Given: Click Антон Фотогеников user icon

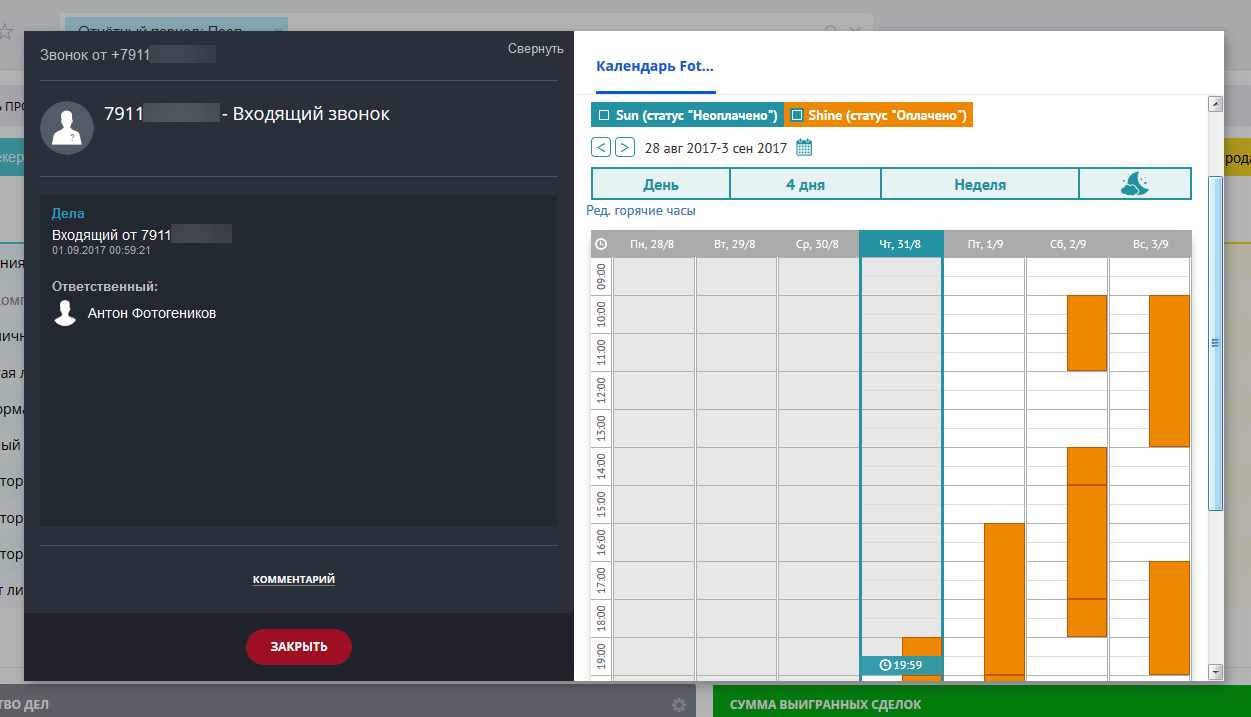Looking at the screenshot, I should (66, 313).
